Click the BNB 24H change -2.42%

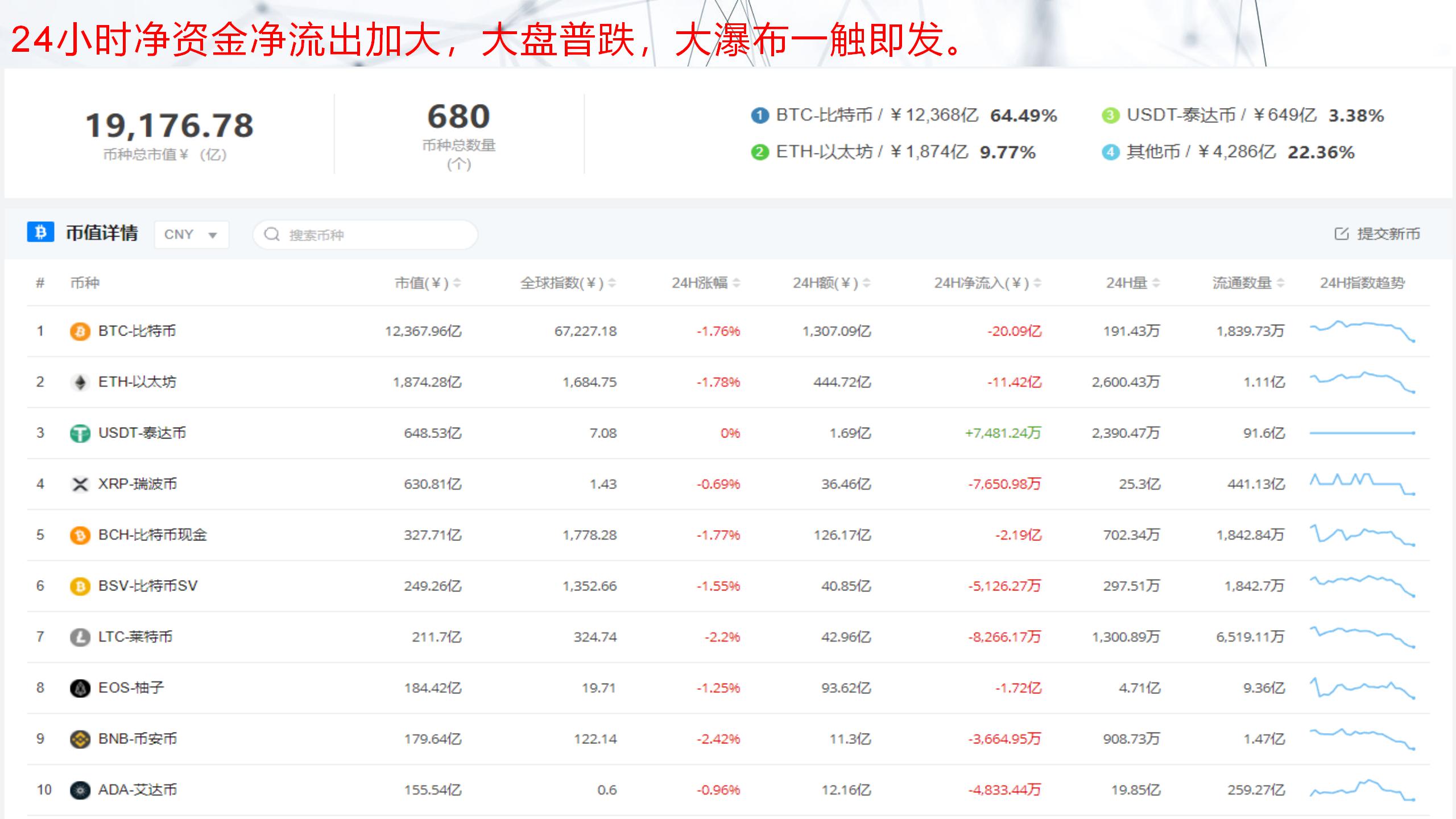[x=718, y=739]
